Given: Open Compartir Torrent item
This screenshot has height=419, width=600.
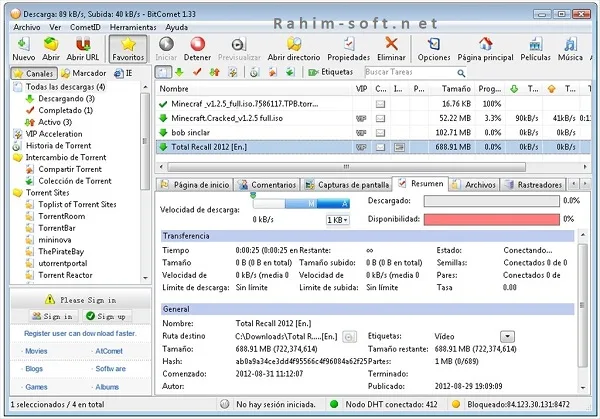Looking at the screenshot, I should pos(70,169).
